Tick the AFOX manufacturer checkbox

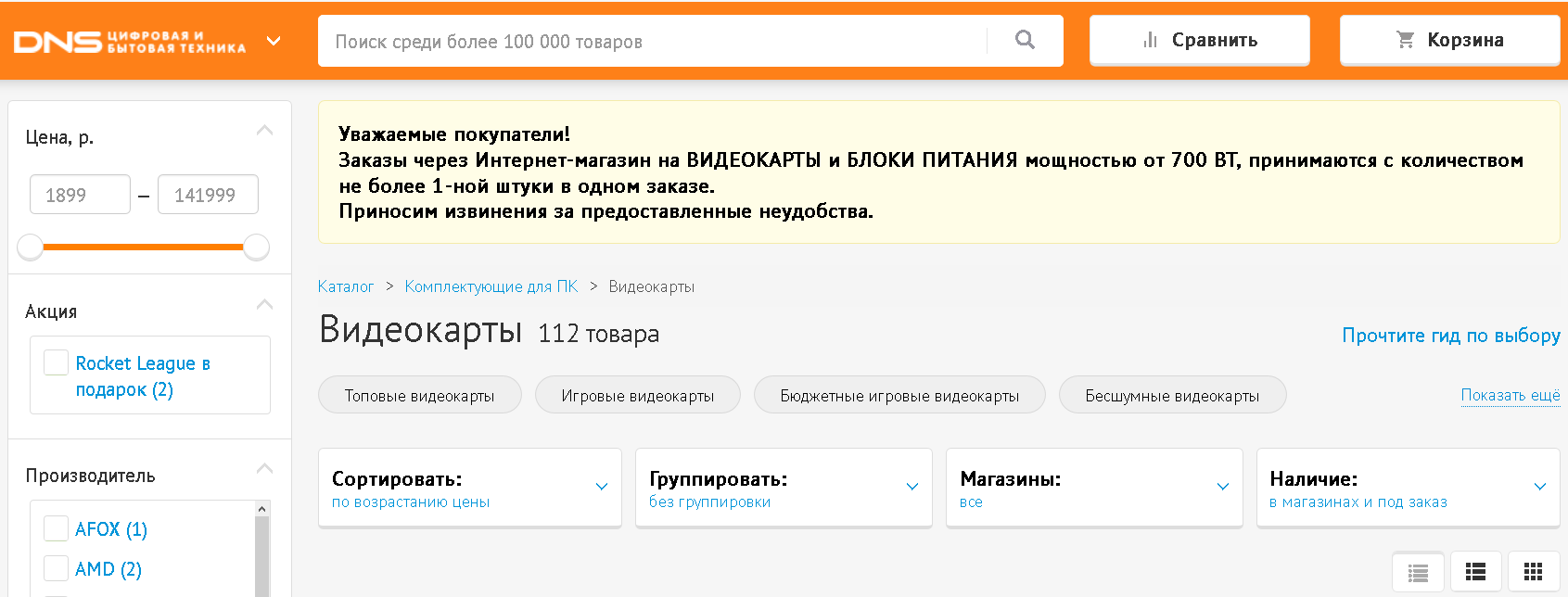[x=56, y=528]
